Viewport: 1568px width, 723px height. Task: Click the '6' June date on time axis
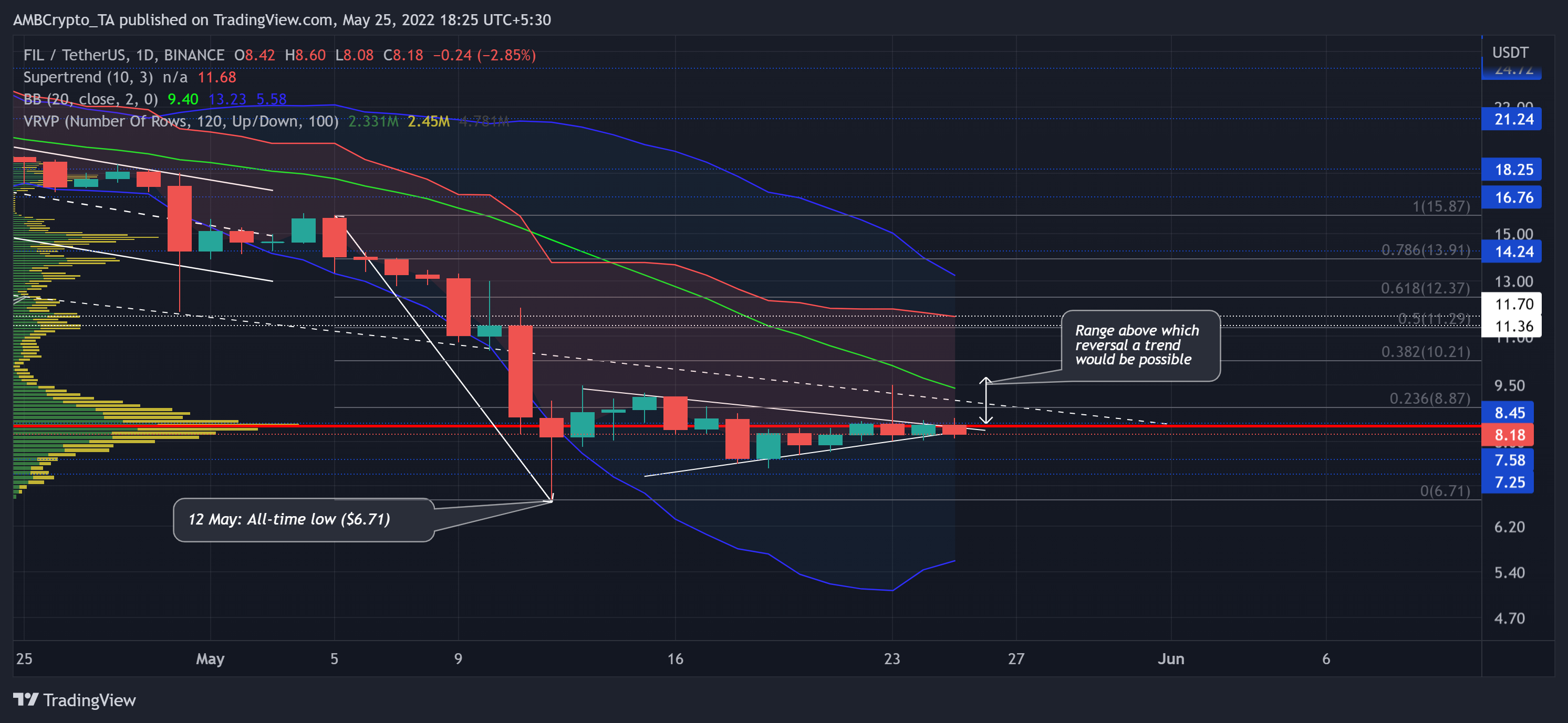(1326, 658)
